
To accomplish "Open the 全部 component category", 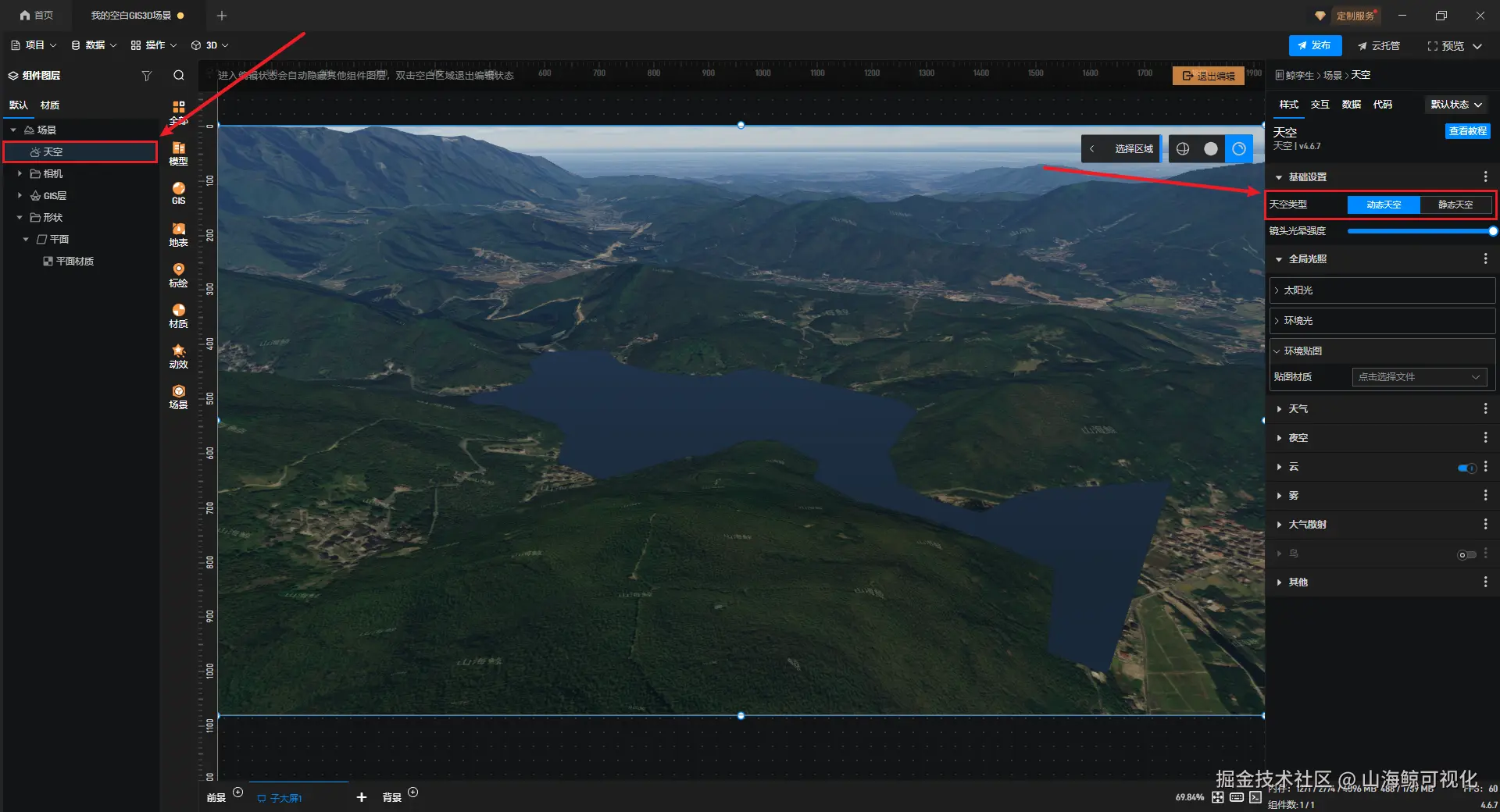I will pyautogui.click(x=179, y=112).
